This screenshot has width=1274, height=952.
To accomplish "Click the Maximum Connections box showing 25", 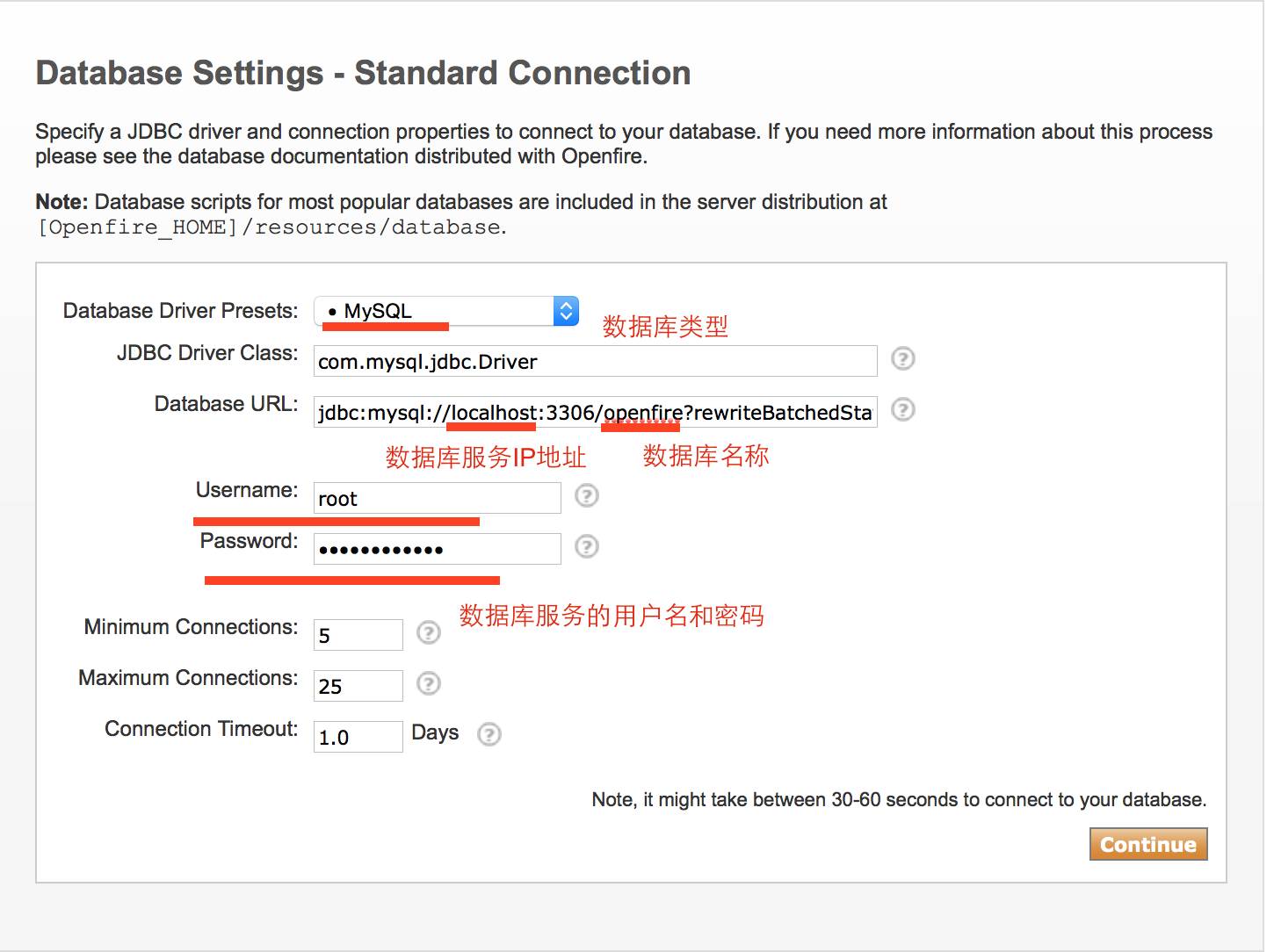I will pos(358,686).
